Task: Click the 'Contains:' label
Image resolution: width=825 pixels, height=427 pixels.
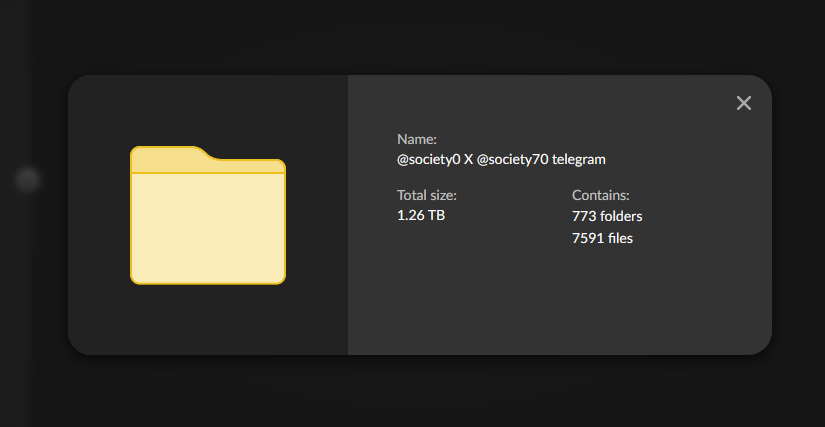Action: 600,196
